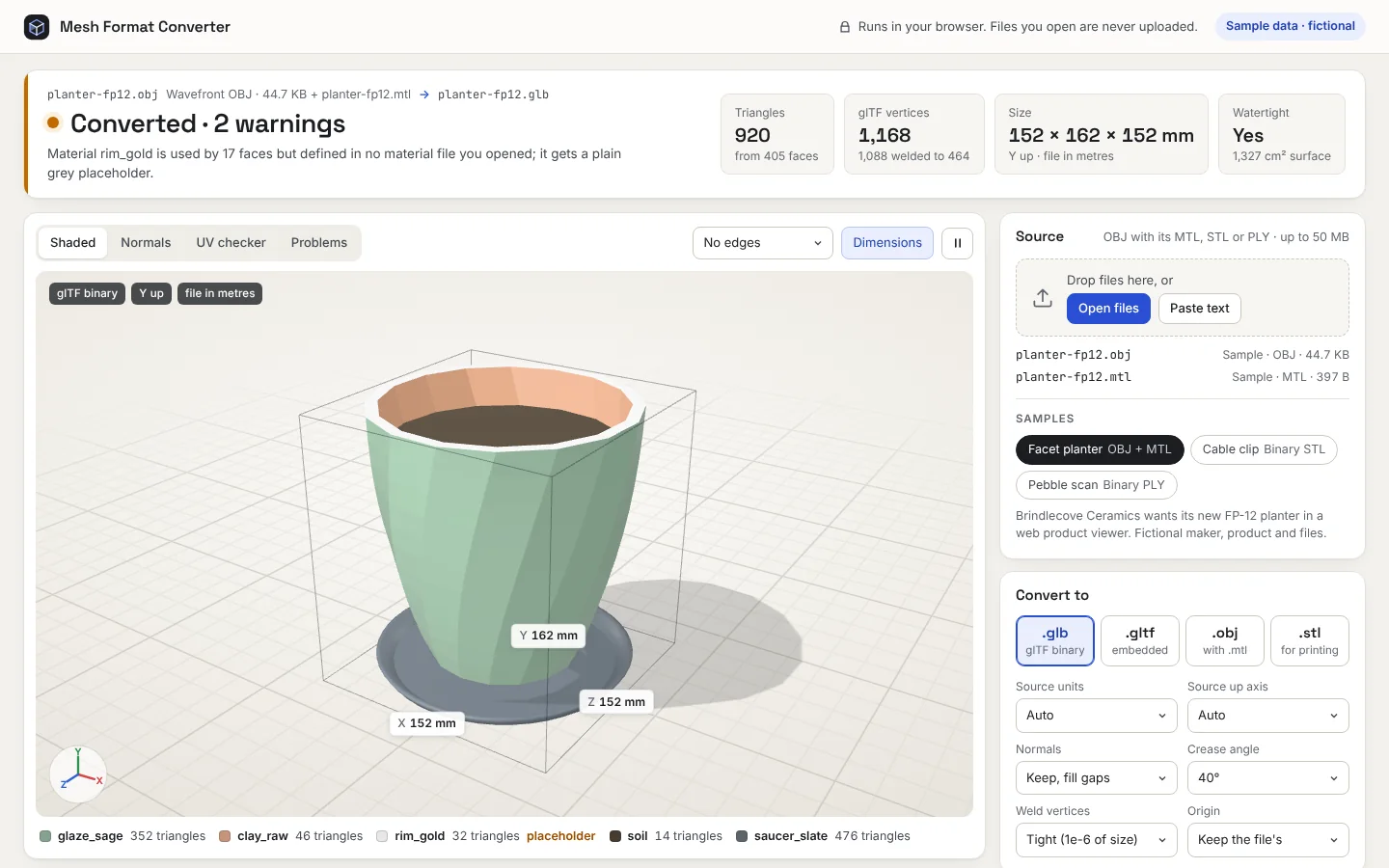Open the Source units dropdown

click(x=1097, y=716)
